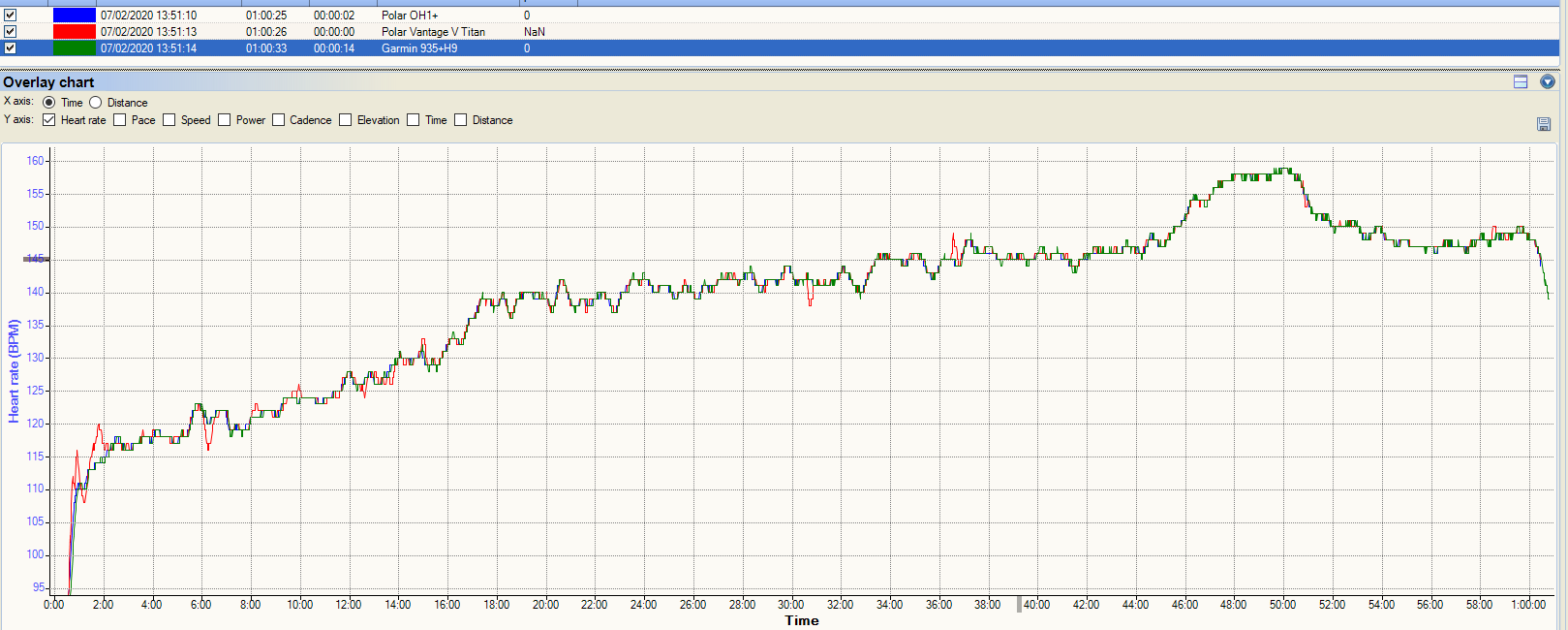Click the date '07/02/2020 13:51:14' cell
Screen dimensions: 1568x630
(x=149, y=48)
